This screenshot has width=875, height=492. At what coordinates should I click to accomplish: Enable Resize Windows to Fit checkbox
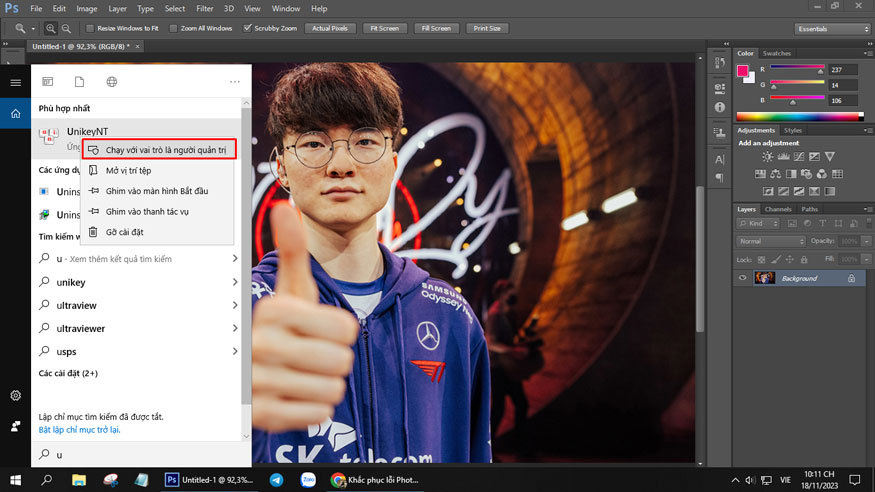point(90,28)
